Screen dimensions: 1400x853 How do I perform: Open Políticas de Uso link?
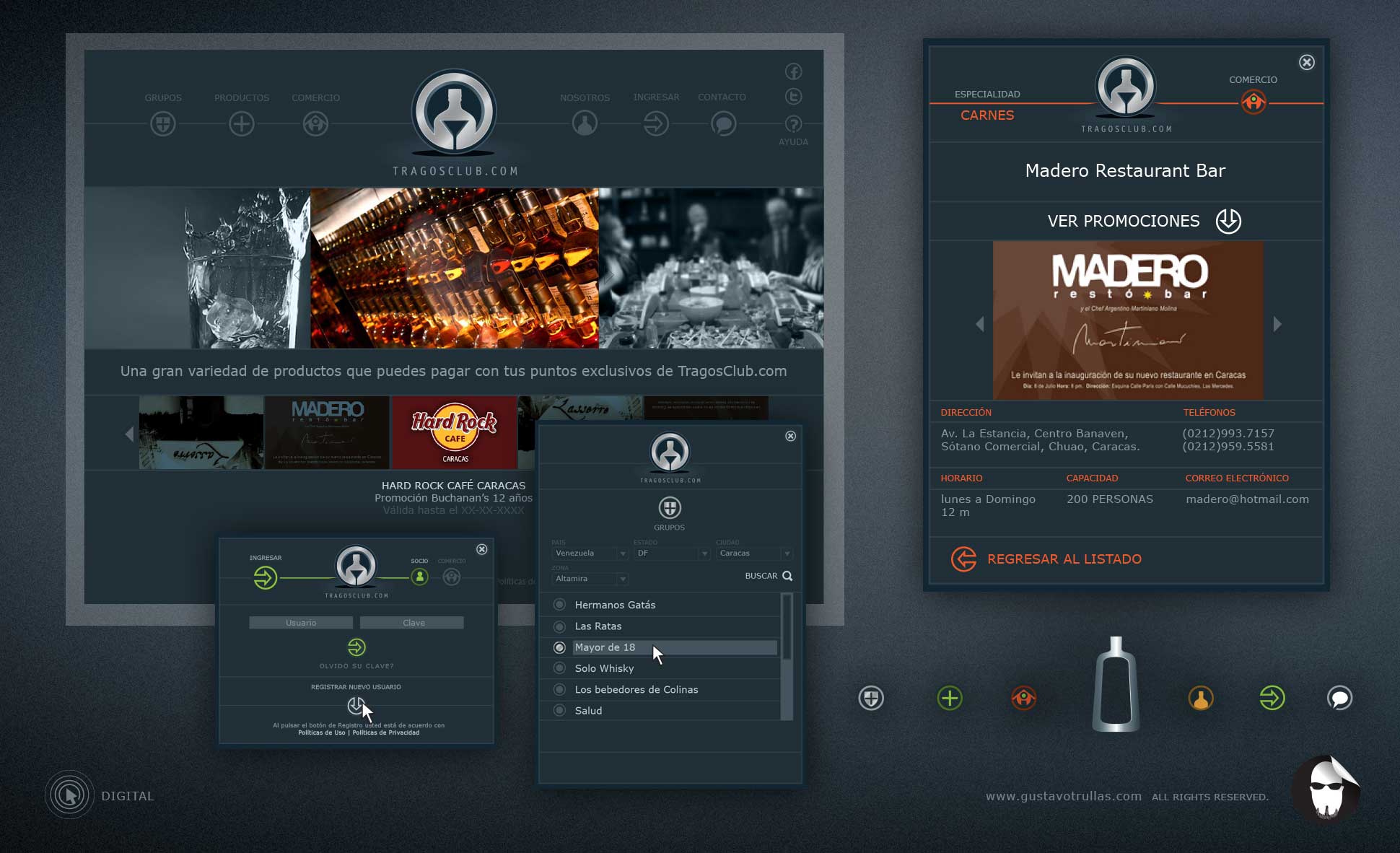point(321,732)
